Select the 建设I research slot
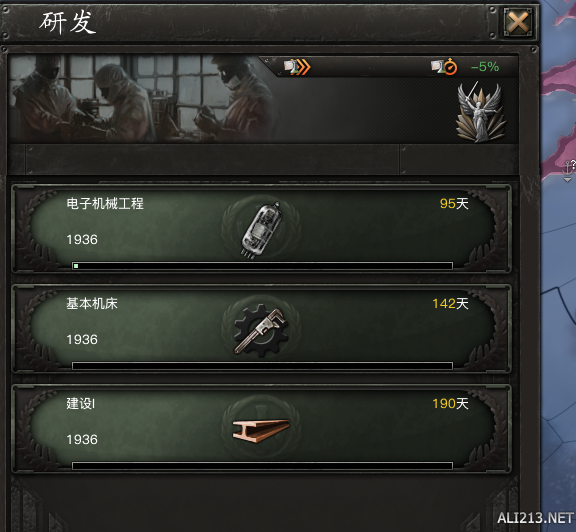Viewport: 576px width, 532px height. 261,429
